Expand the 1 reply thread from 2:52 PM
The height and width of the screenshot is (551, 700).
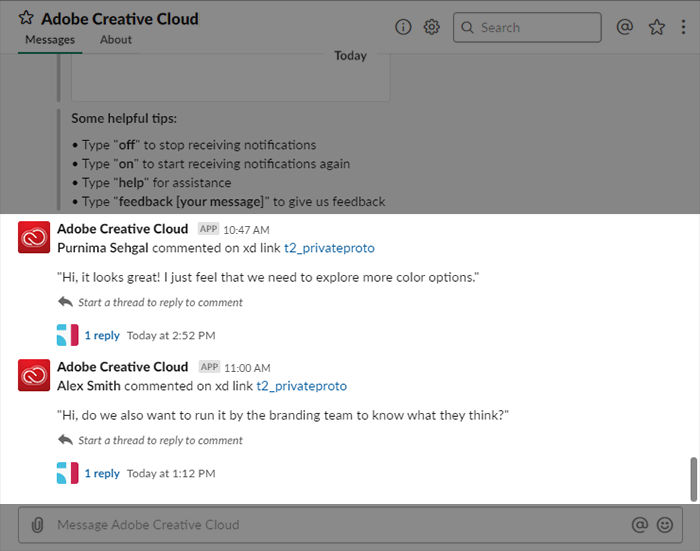pyautogui.click(x=101, y=335)
